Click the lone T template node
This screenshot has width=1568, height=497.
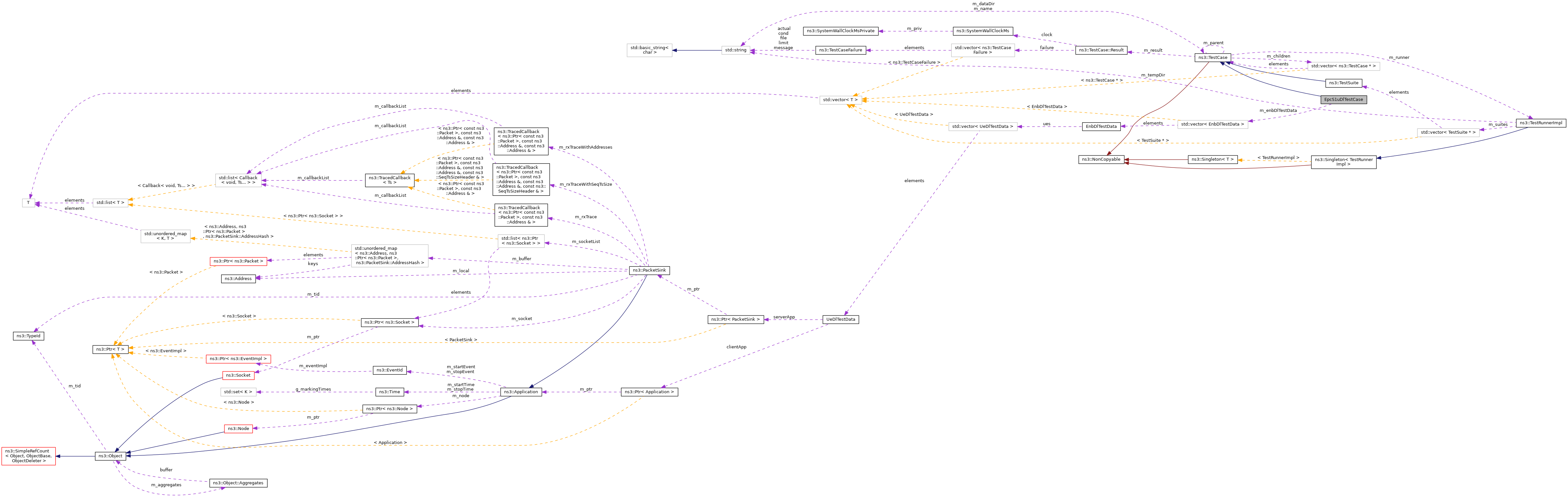coord(29,203)
